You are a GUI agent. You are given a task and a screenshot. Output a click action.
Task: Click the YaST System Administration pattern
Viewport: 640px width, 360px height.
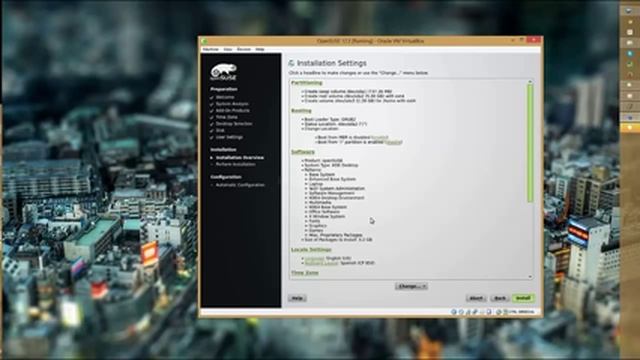pos(337,189)
